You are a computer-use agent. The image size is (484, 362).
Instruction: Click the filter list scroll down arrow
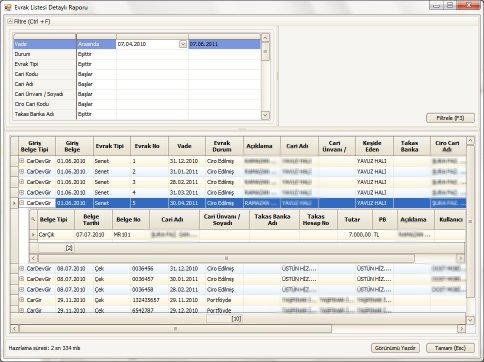tap(265, 115)
